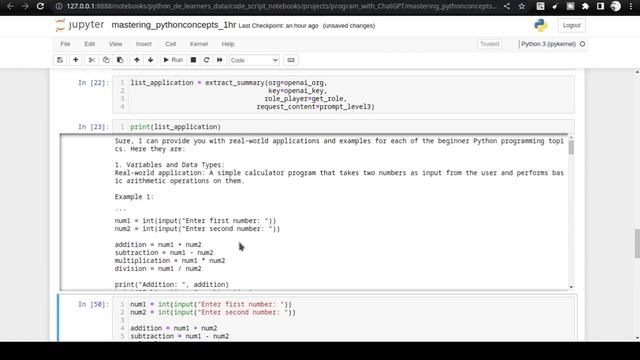Click the Python 3 (ipykernel) kernel name
Viewport: 640px width, 360px height.
point(548,44)
